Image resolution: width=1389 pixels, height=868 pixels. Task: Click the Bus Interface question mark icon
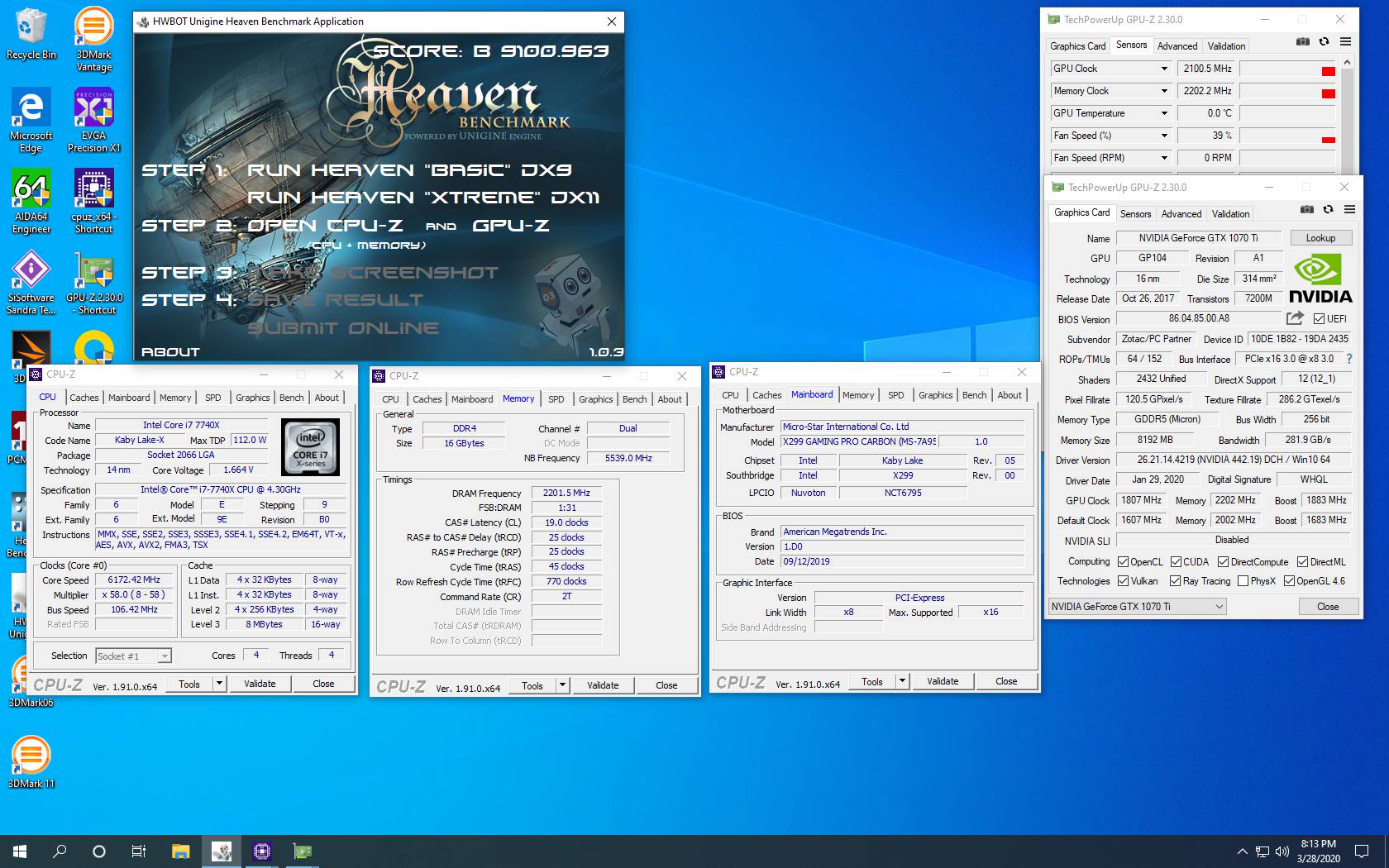click(1349, 359)
